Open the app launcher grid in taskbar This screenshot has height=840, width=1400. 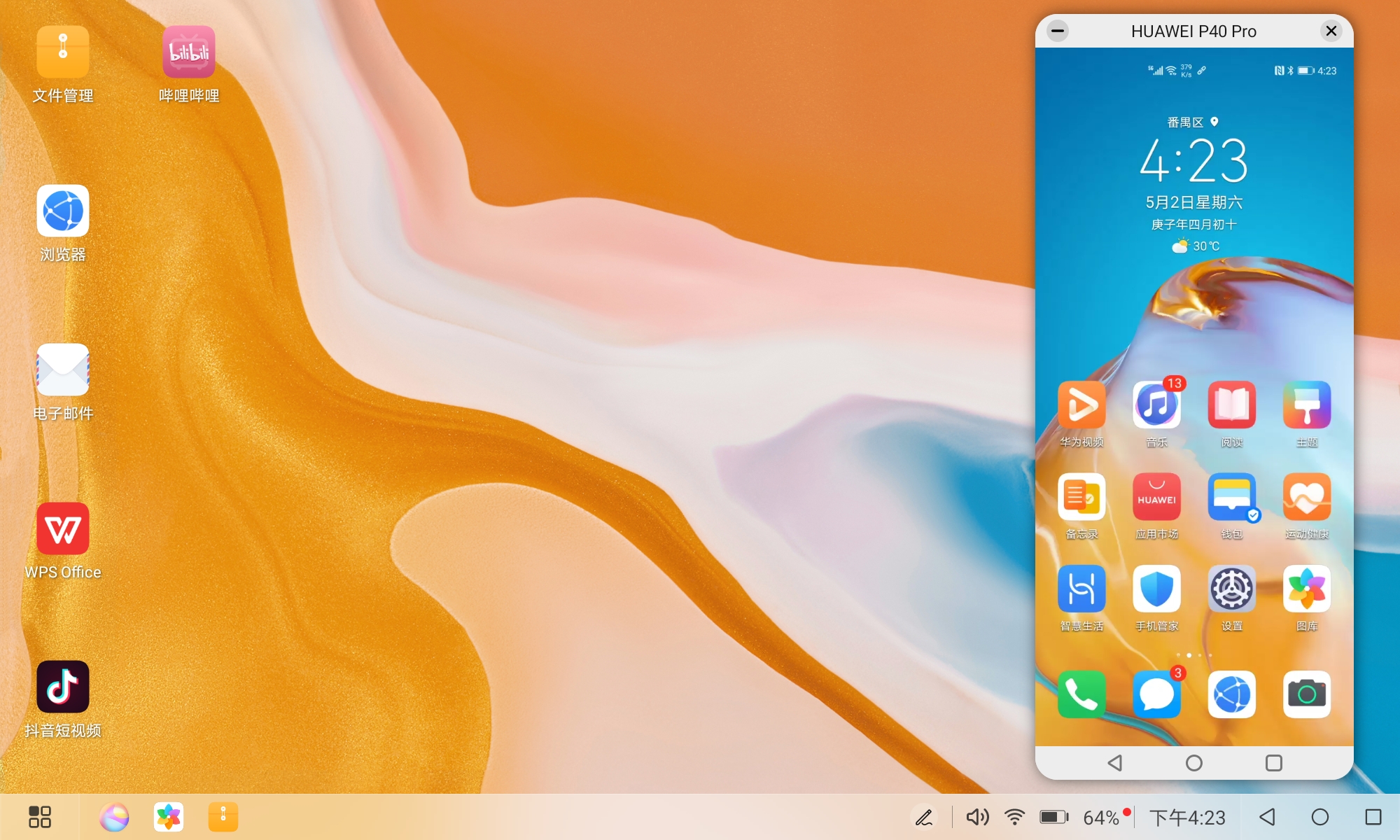pyautogui.click(x=40, y=817)
